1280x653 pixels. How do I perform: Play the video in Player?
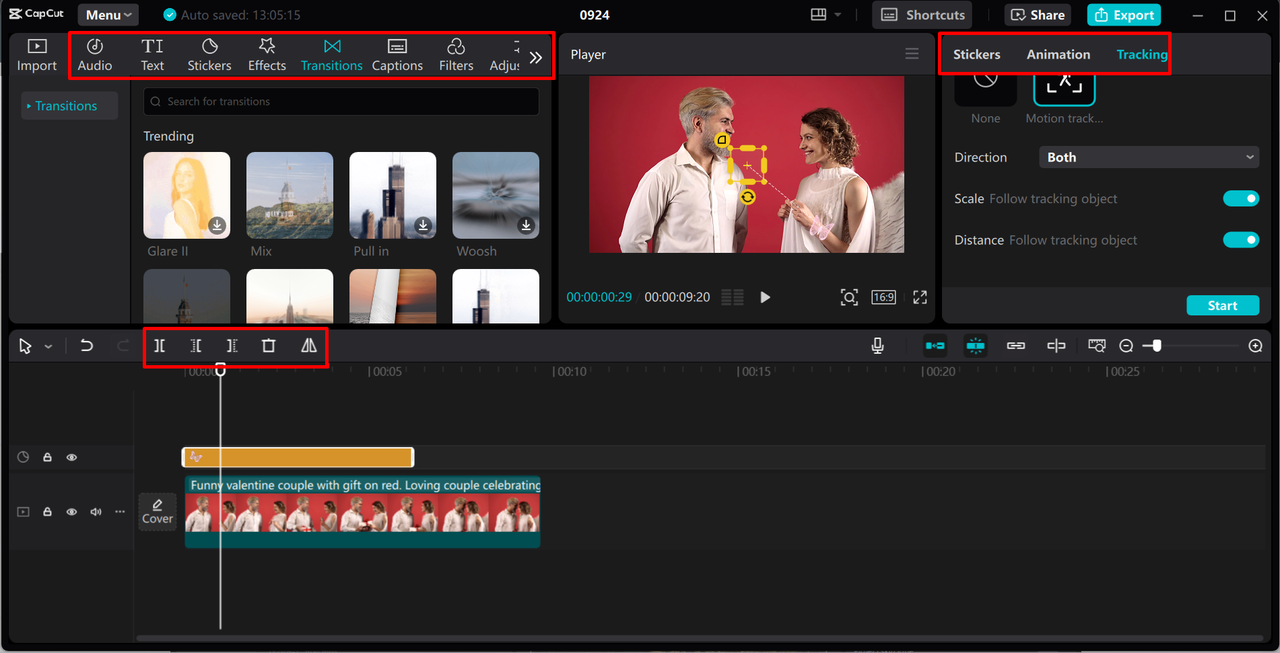pos(765,297)
